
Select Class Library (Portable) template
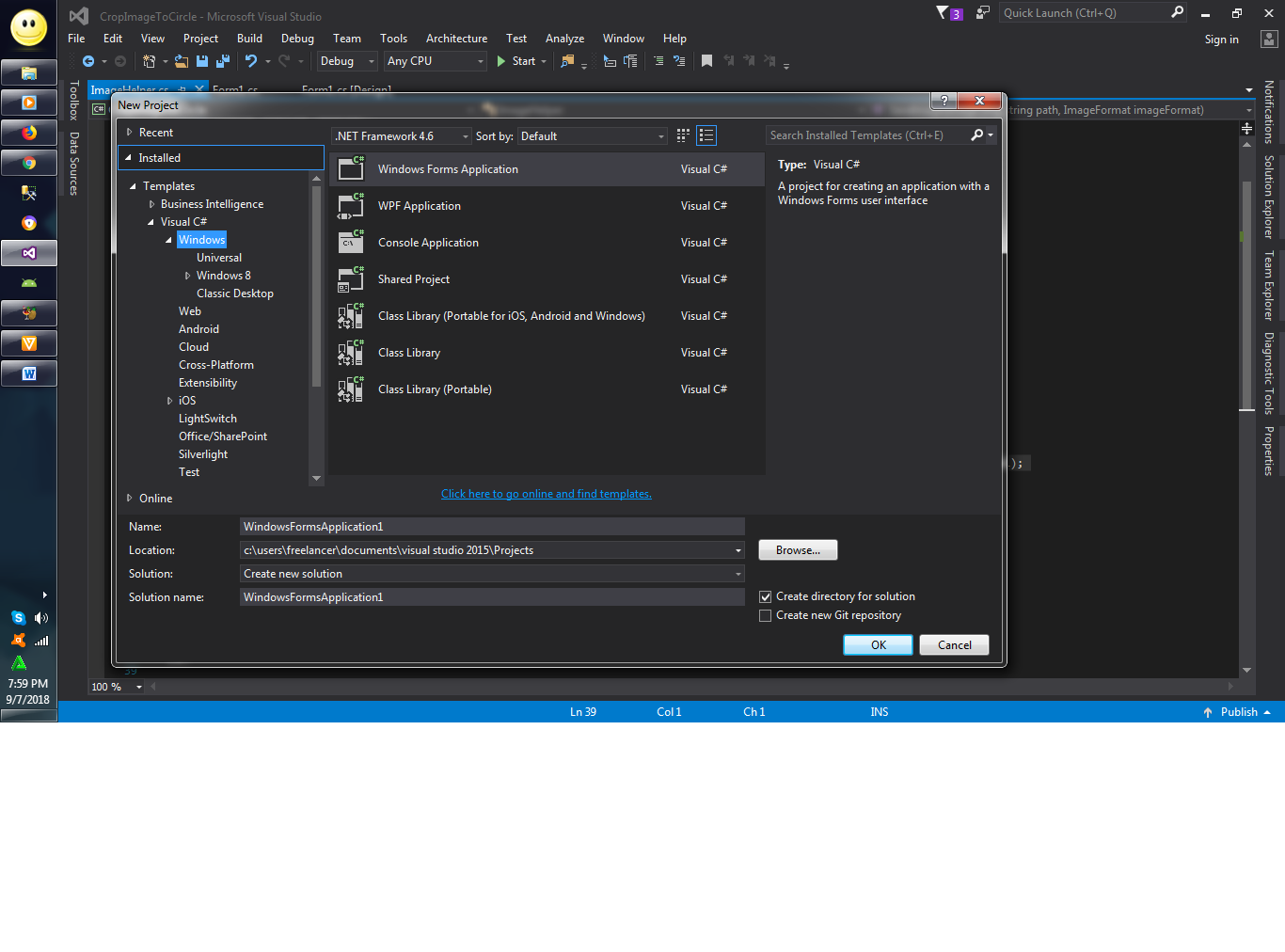[x=547, y=389]
